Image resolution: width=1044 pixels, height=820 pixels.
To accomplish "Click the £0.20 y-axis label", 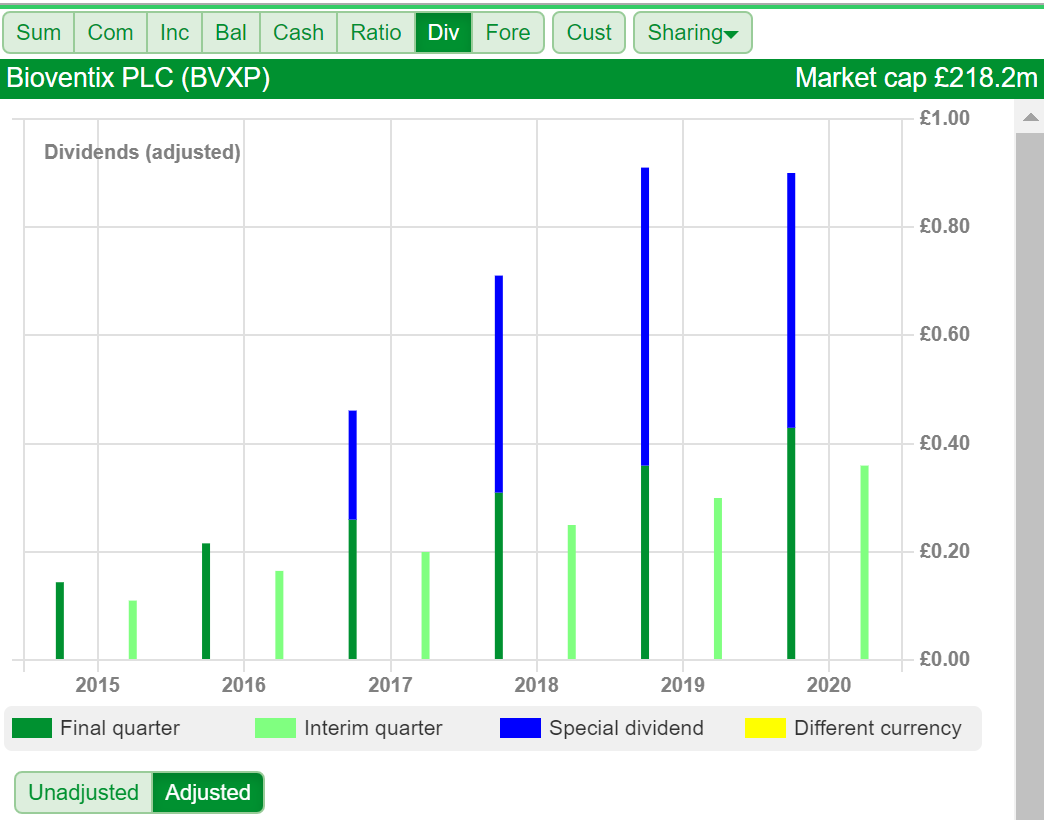I will tap(944, 551).
